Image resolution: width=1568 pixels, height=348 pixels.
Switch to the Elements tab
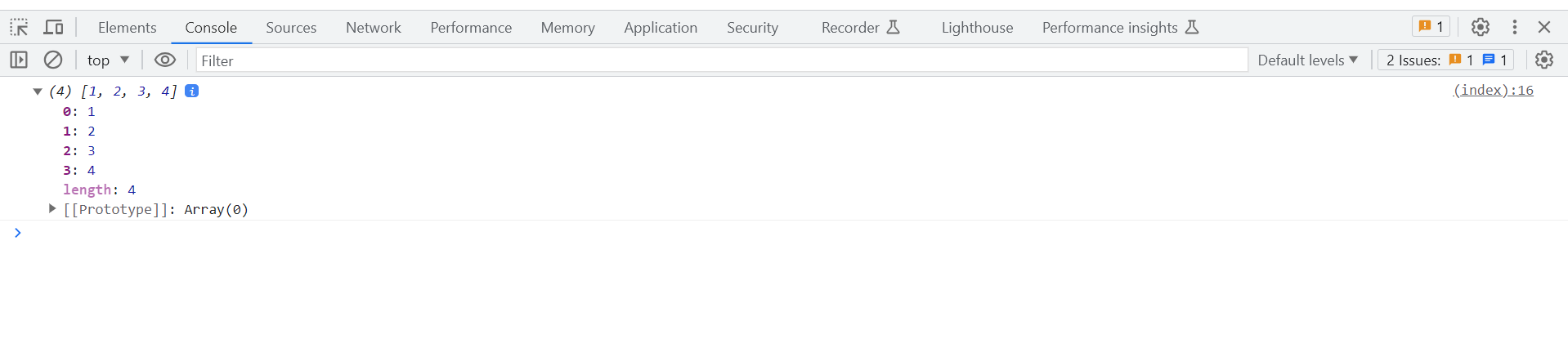pos(128,27)
